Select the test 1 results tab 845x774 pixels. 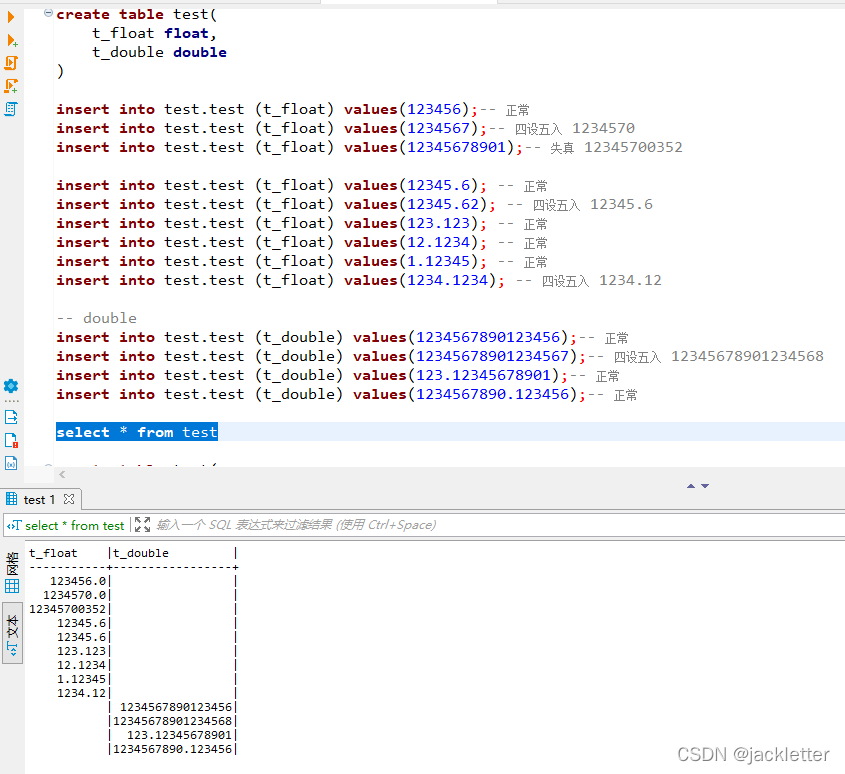coord(39,500)
